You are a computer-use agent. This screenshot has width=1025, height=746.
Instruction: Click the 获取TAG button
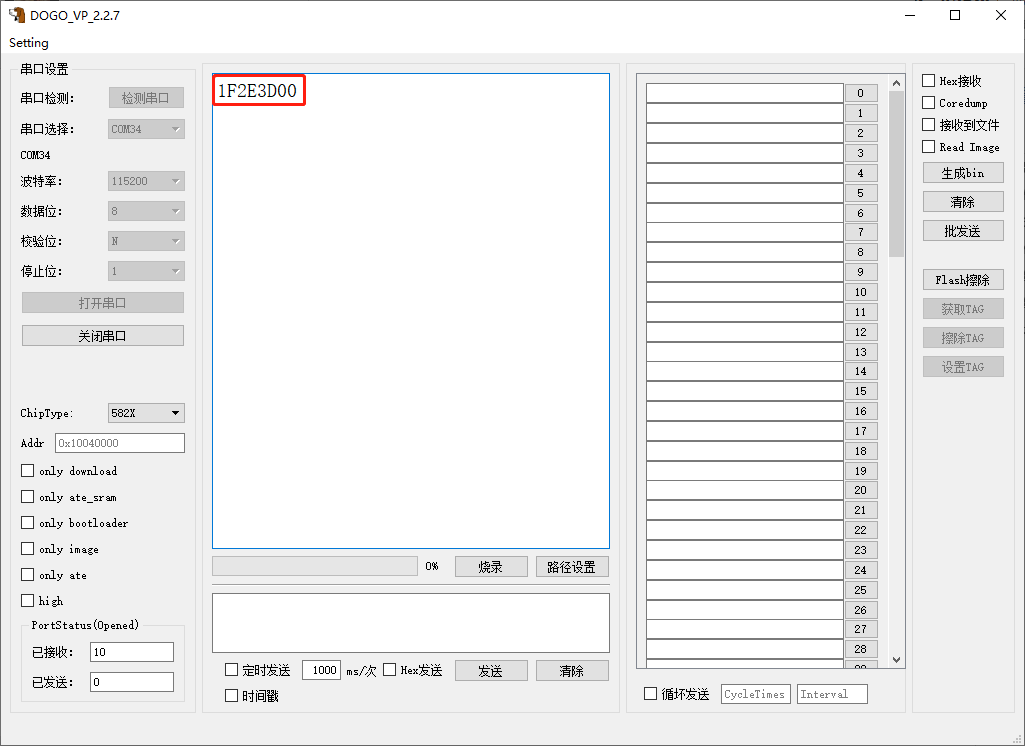963,309
